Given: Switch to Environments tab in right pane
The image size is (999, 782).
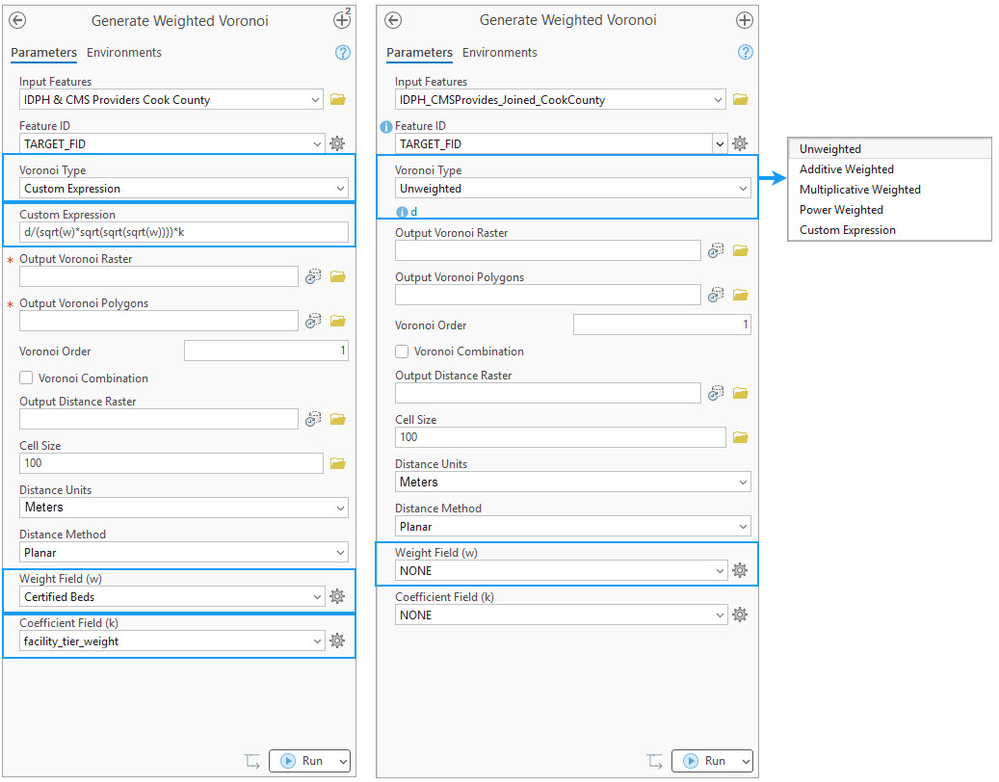Looking at the screenshot, I should pos(500,52).
